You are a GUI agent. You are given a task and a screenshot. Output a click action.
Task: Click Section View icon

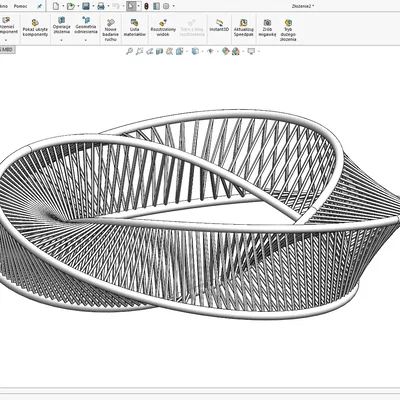[160, 51]
